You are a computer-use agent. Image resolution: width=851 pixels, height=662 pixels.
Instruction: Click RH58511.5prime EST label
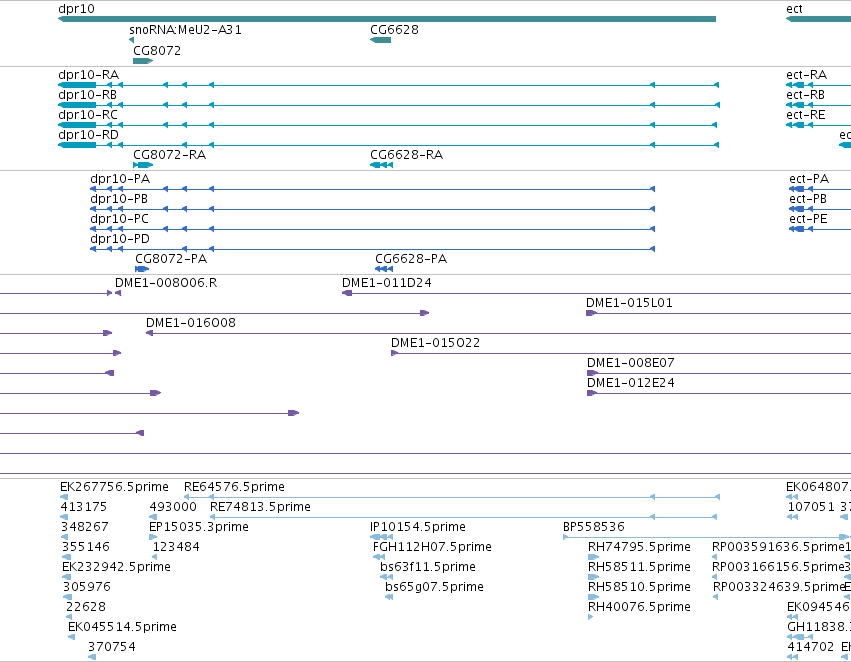coord(639,568)
